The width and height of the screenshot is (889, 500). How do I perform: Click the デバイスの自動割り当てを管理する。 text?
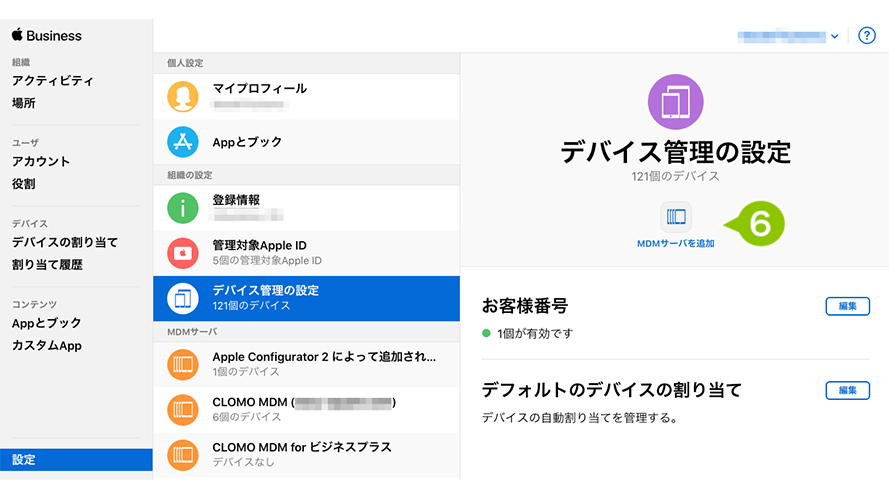(x=579, y=418)
